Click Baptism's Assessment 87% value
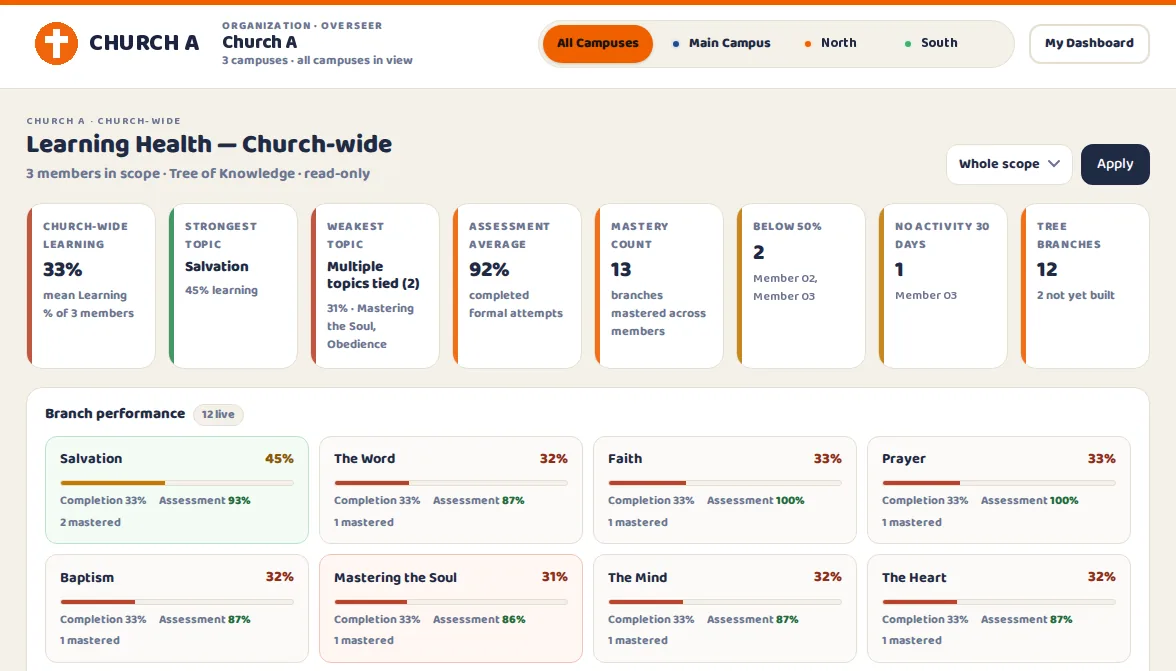The image size is (1176, 671). tap(239, 619)
